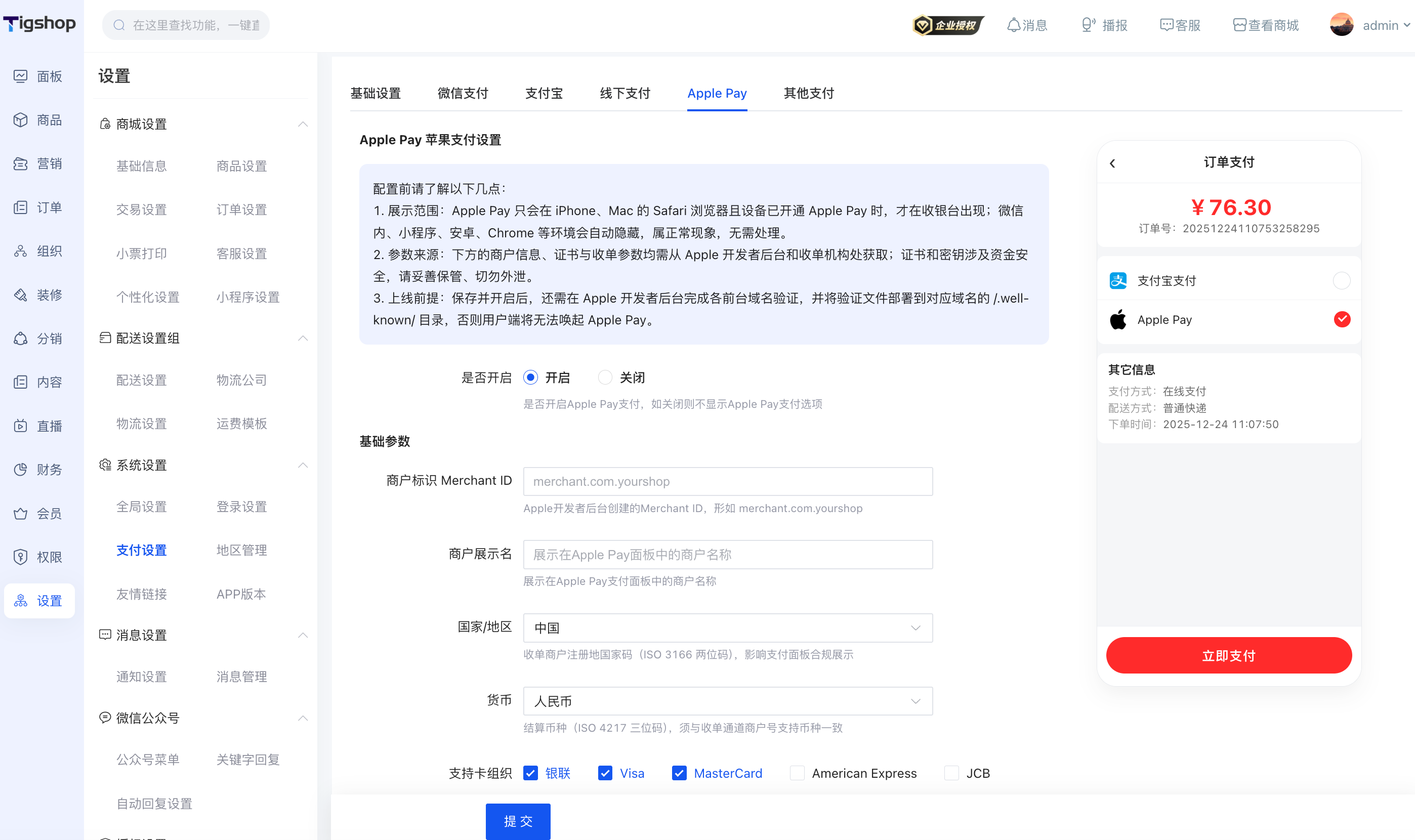Switch to the 其他支付 tab
Viewport: 1415px width, 840px height.
tap(809, 94)
